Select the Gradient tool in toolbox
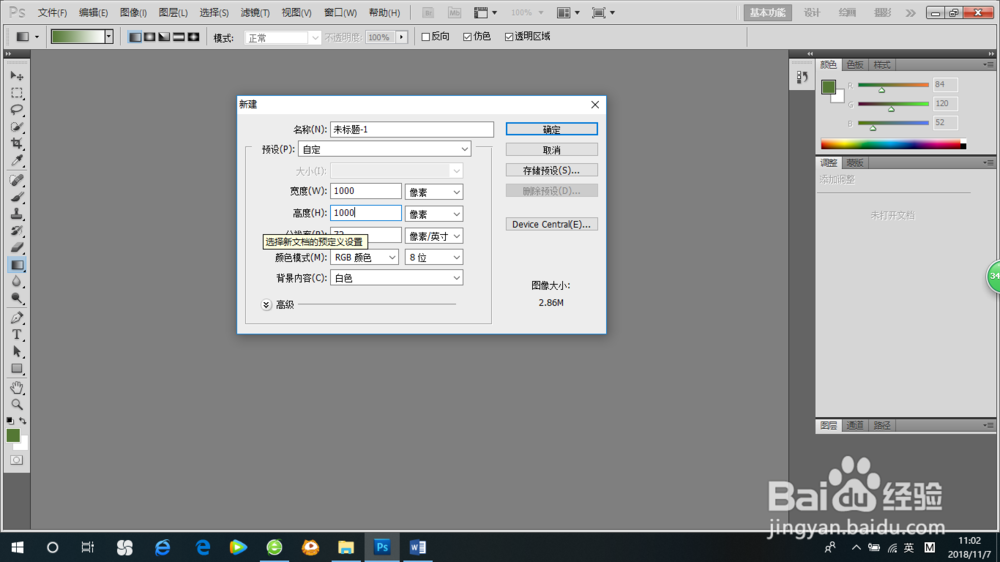The width and height of the screenshot is (1000, 562). point(17,265)
